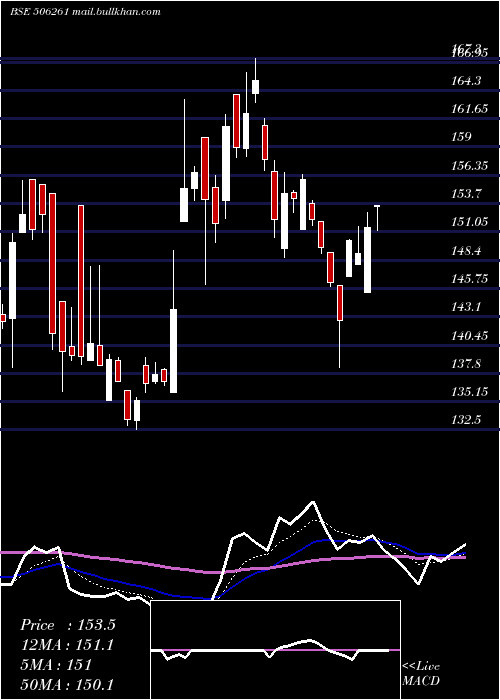Click the 145.75 price level label
This screenshot has width=500, height=700.
(470, 279)
